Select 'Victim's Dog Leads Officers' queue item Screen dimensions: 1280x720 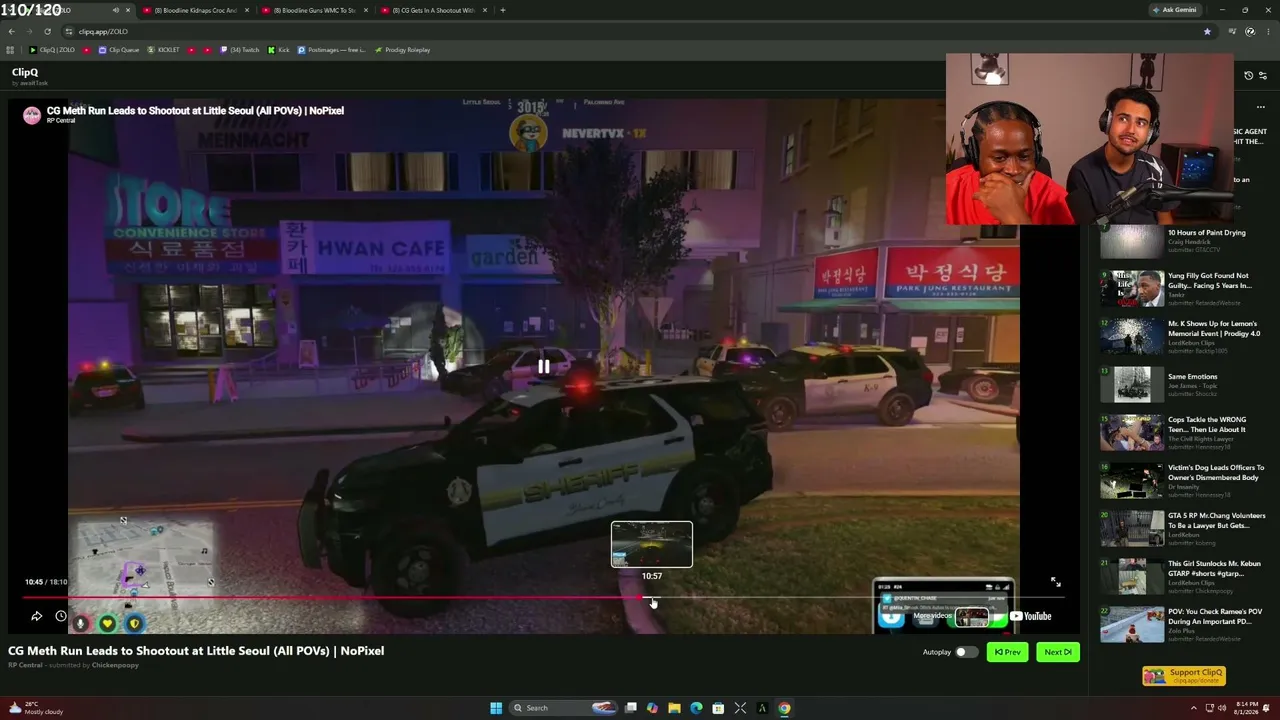click(1182, 481)
